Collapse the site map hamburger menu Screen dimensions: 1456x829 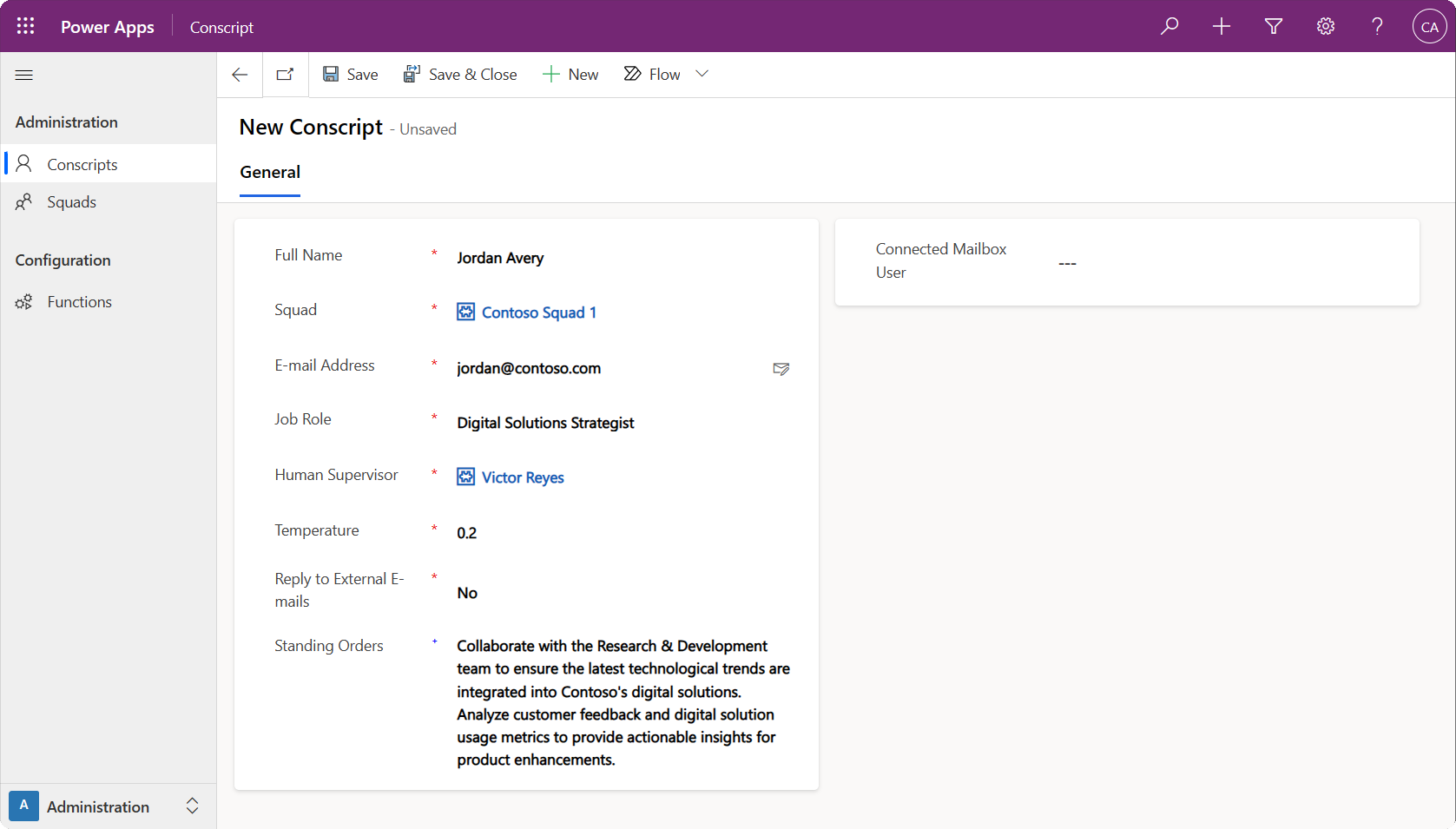click(x=24, y=75)
